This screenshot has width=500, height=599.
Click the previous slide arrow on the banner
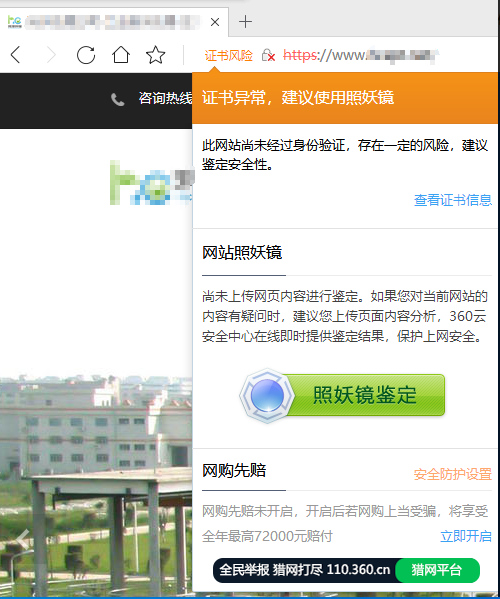coord(23,539)
